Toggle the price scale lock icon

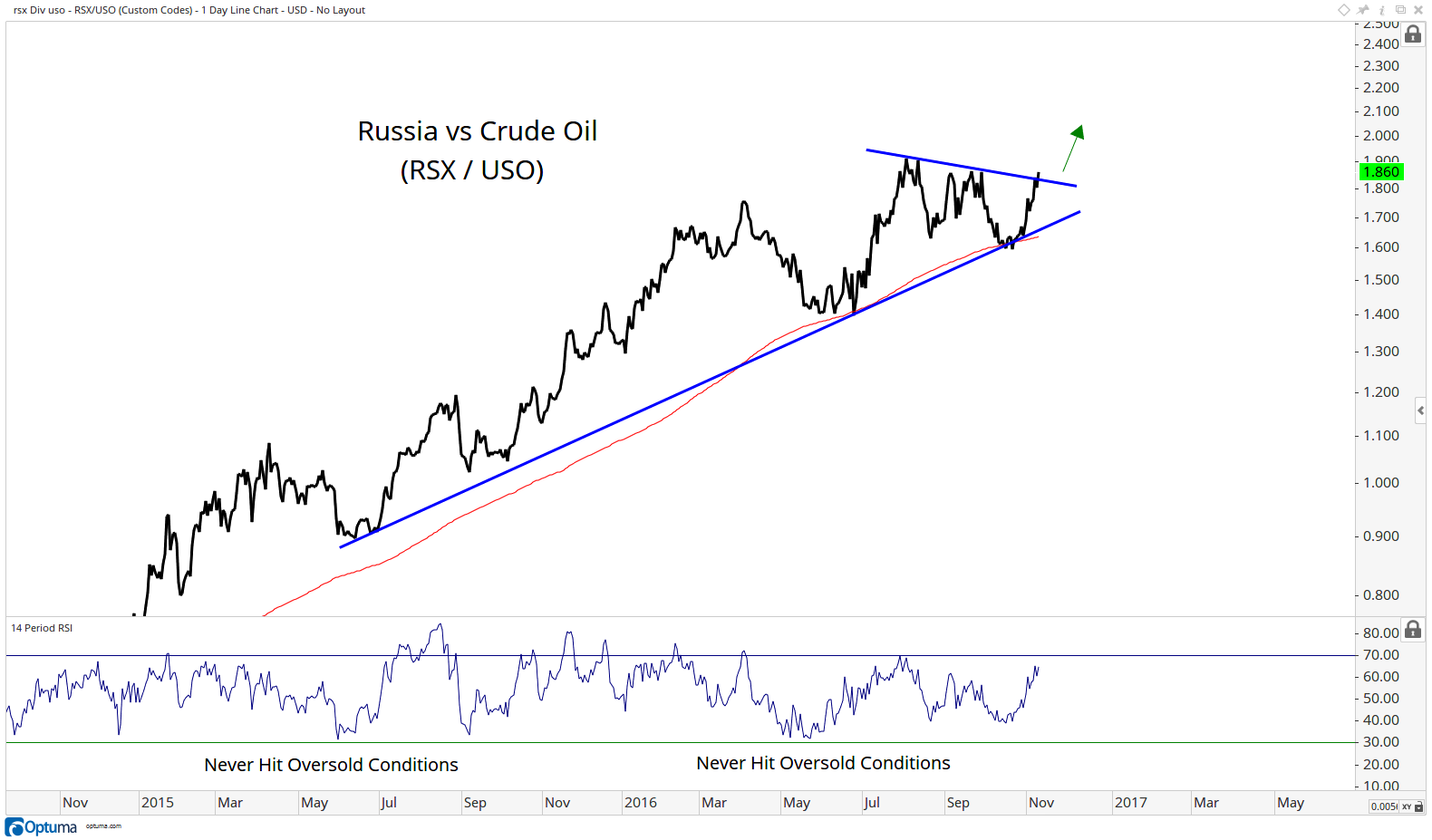[x=1413, y=34]
